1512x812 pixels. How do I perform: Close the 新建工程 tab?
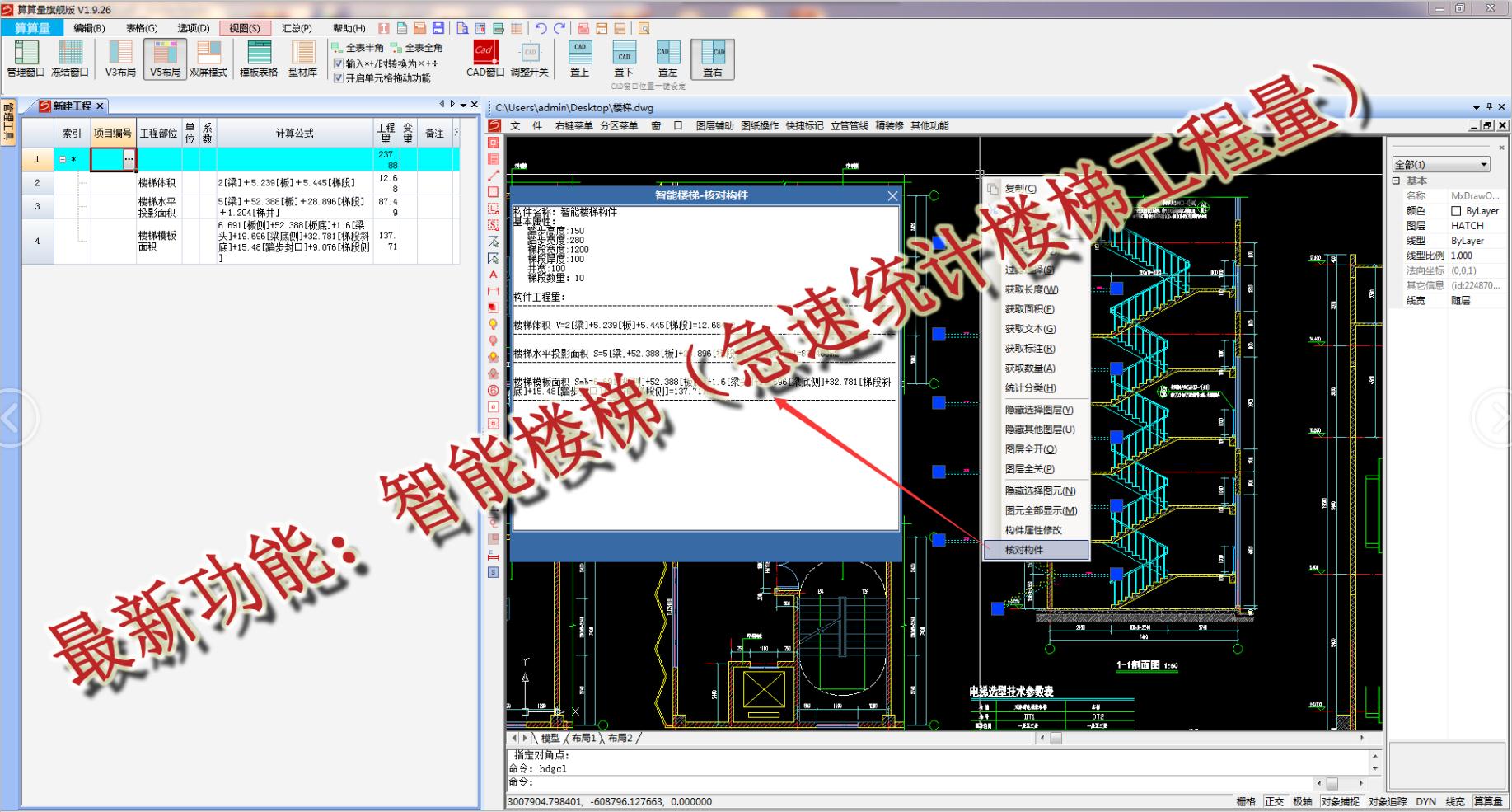(x=100, y=106)
